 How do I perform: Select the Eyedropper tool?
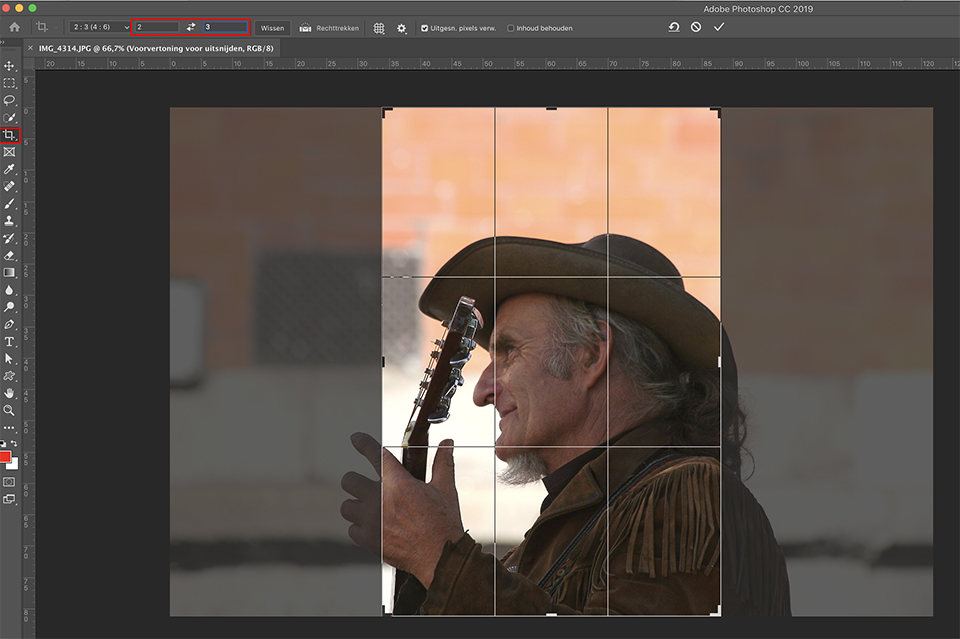pos(9,169)
